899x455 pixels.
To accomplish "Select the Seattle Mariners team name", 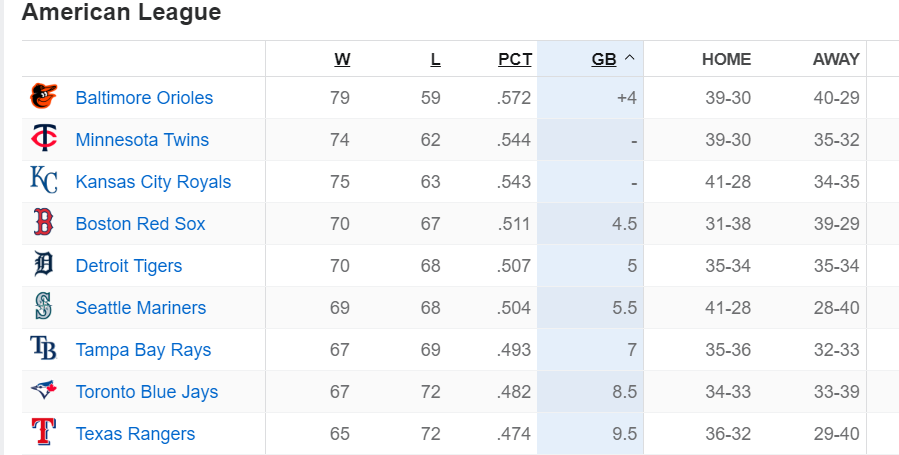I will point(140,308).
